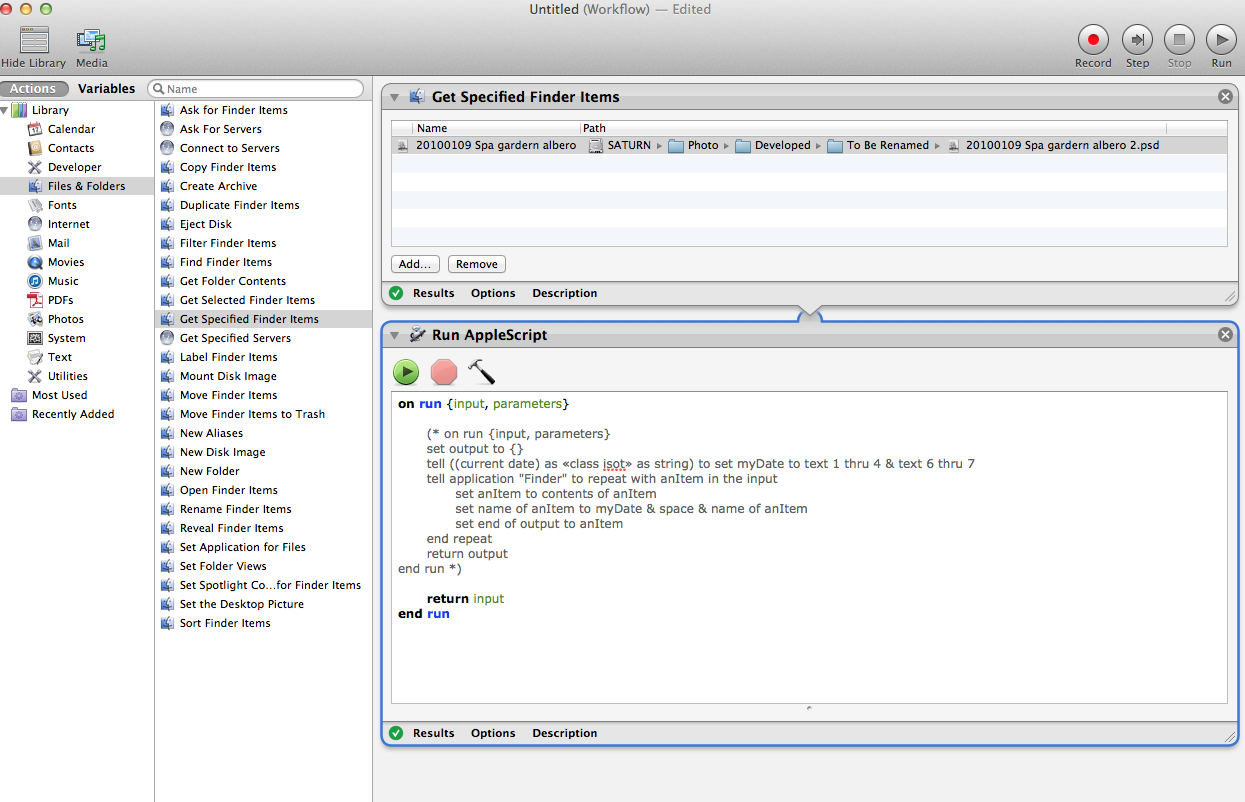
Task: Collapse the Library disclosure triangle
Action: [5, 110]
